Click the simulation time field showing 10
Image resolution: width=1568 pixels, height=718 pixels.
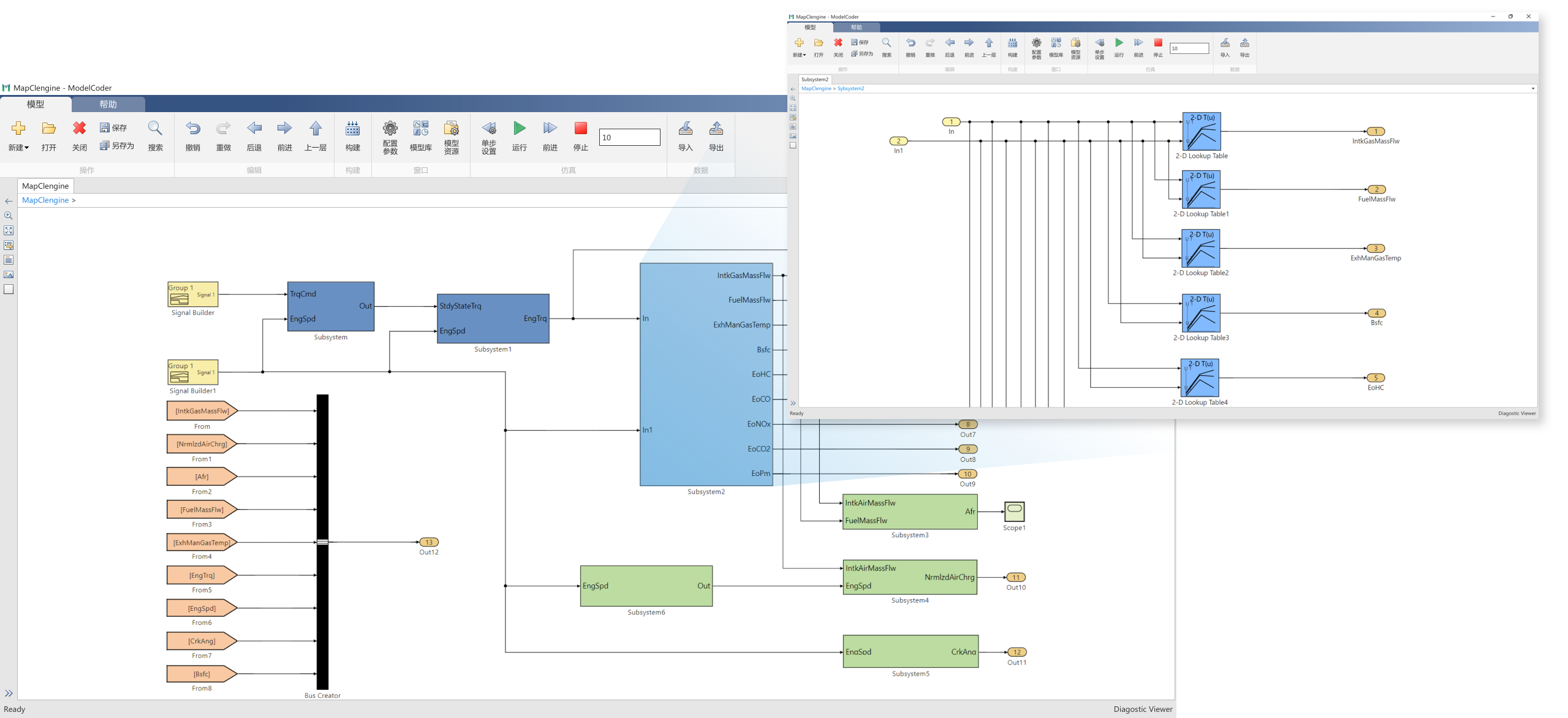coord(629,137)
